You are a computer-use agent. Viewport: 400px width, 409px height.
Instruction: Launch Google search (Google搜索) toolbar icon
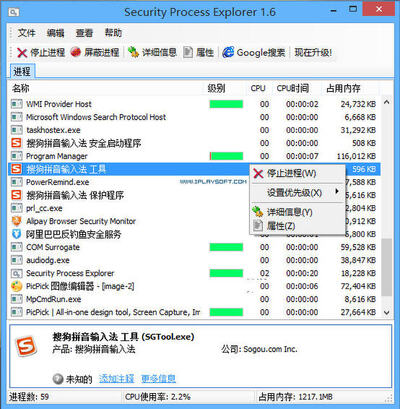coord(228,52)
